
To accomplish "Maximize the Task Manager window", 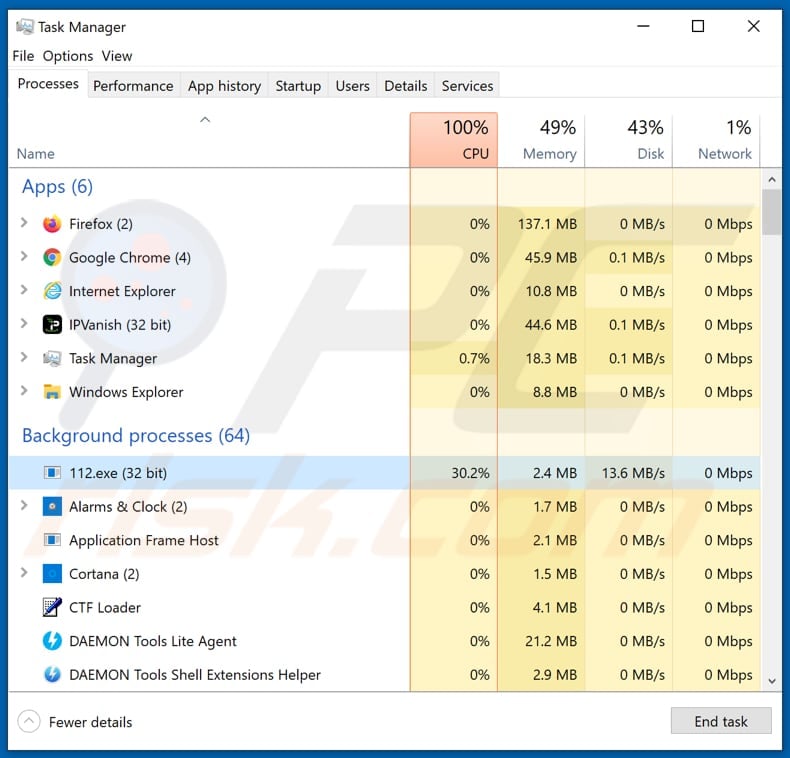I will (x=698, y=26).
